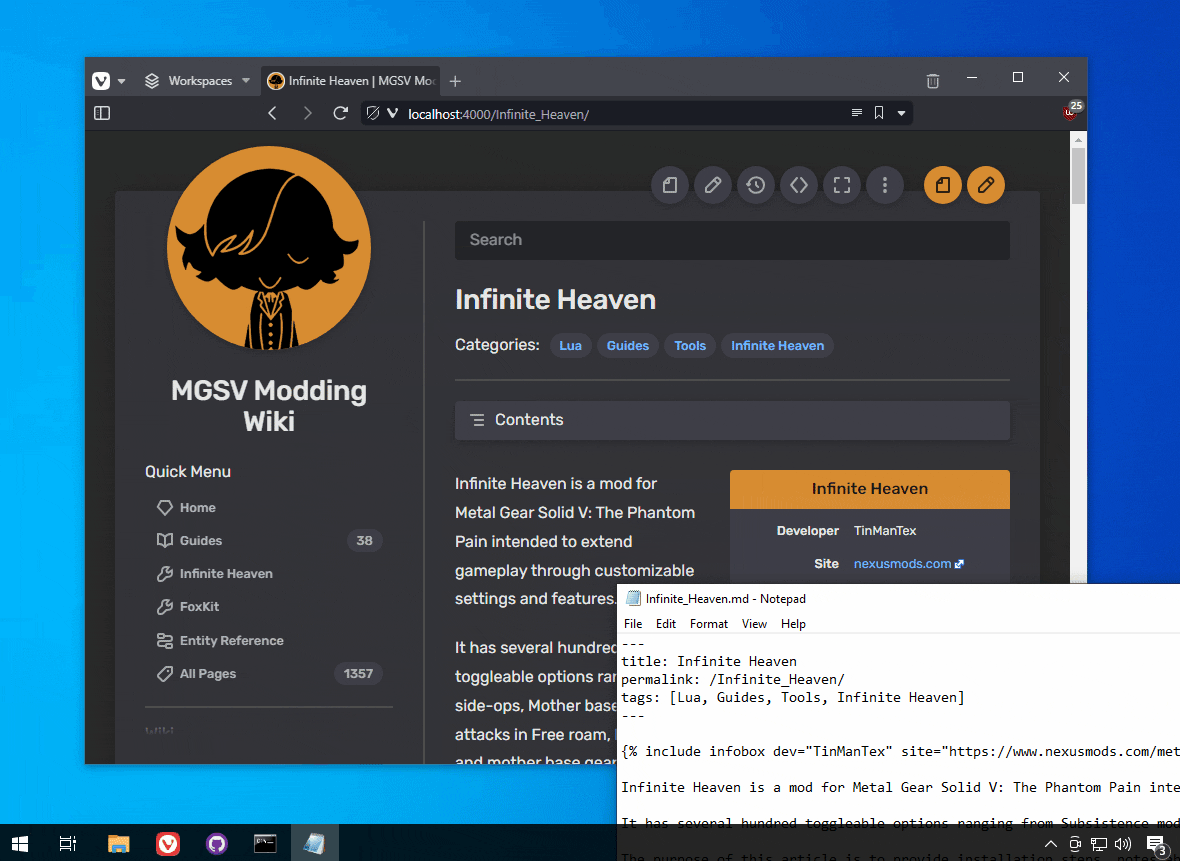Open Notepad's Help menu

pos(793,624)
